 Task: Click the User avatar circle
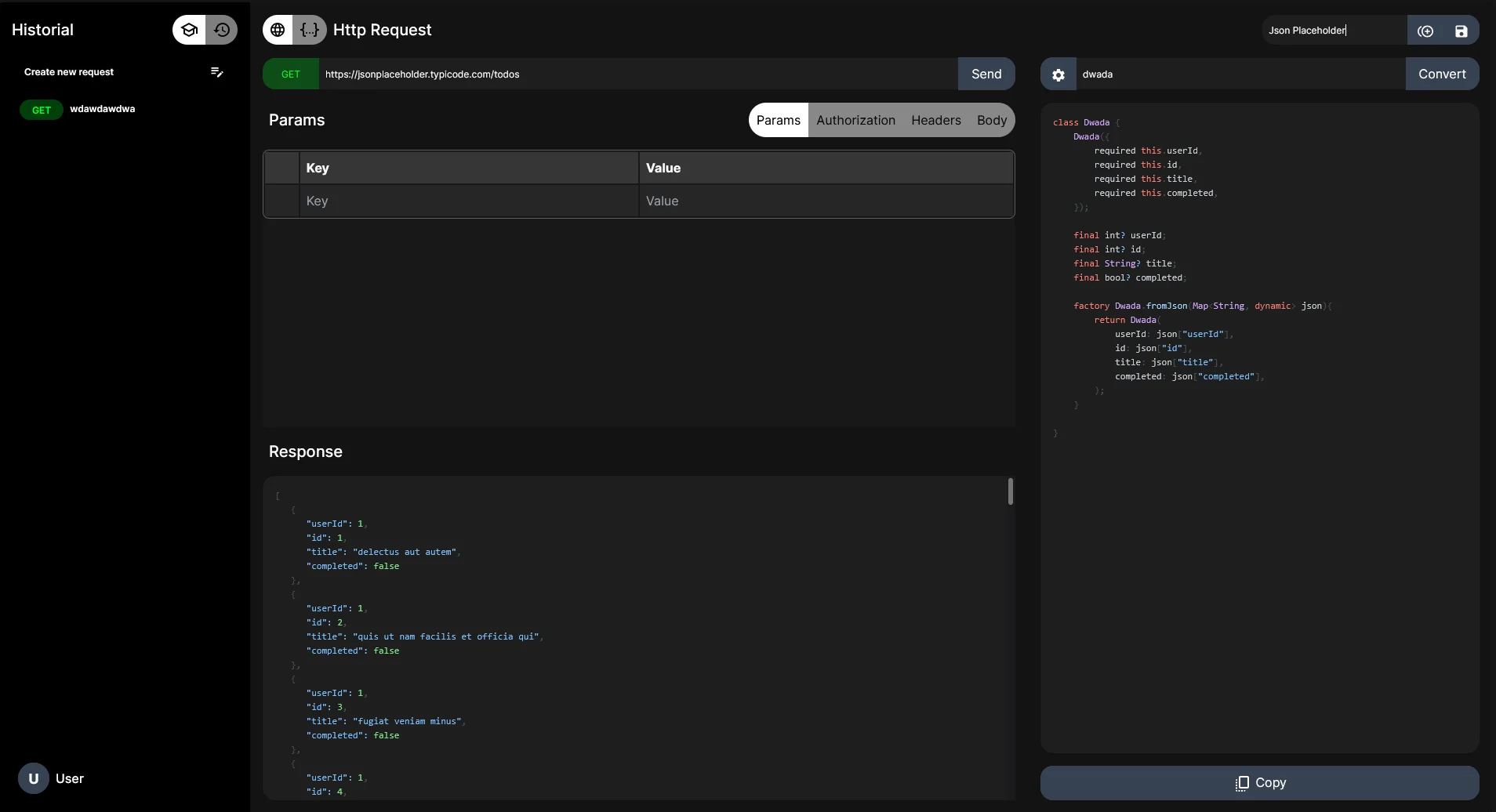33,778
